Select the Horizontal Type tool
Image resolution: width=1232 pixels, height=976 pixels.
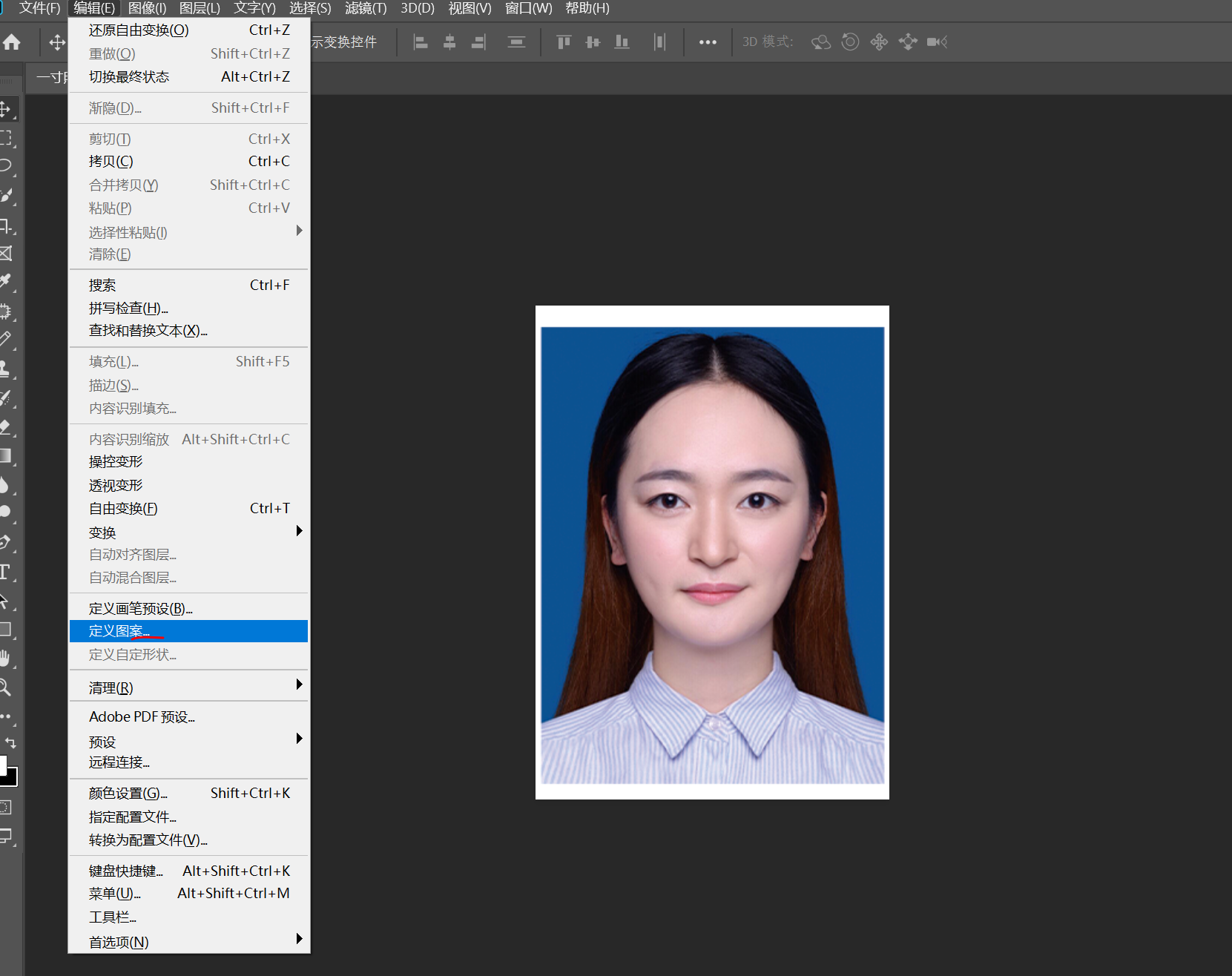point(6,572)
